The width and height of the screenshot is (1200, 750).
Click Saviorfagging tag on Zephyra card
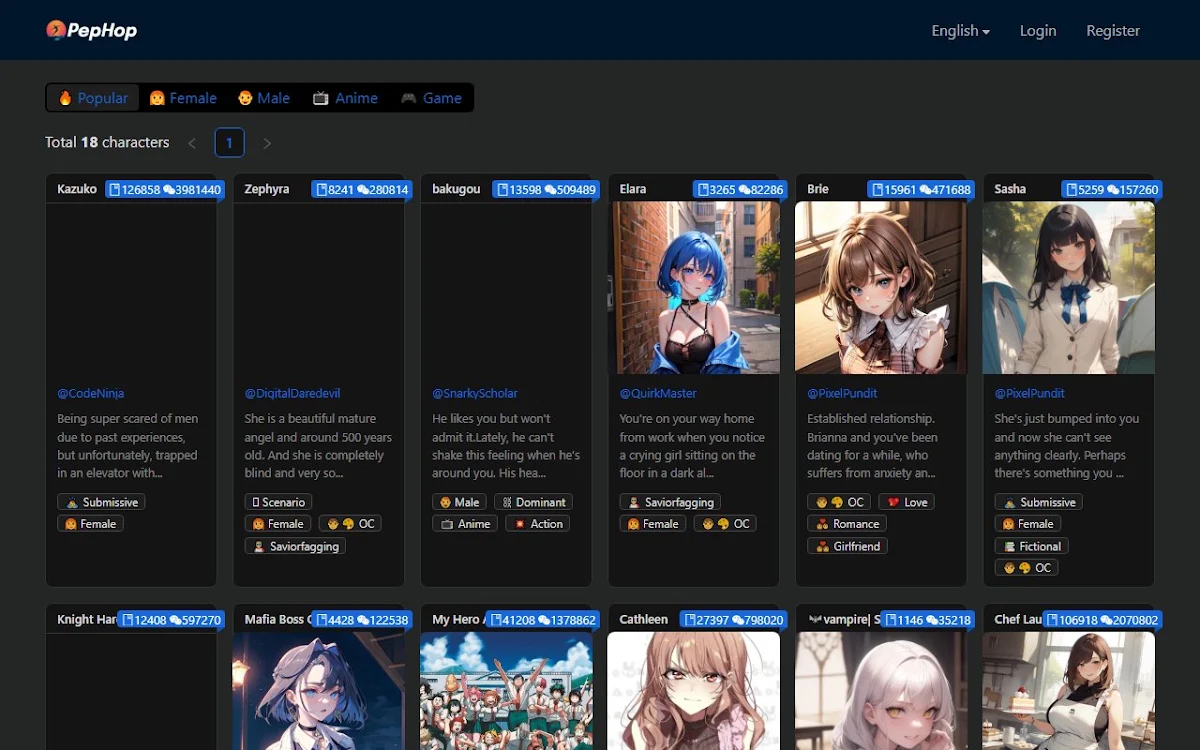point(295,546)
